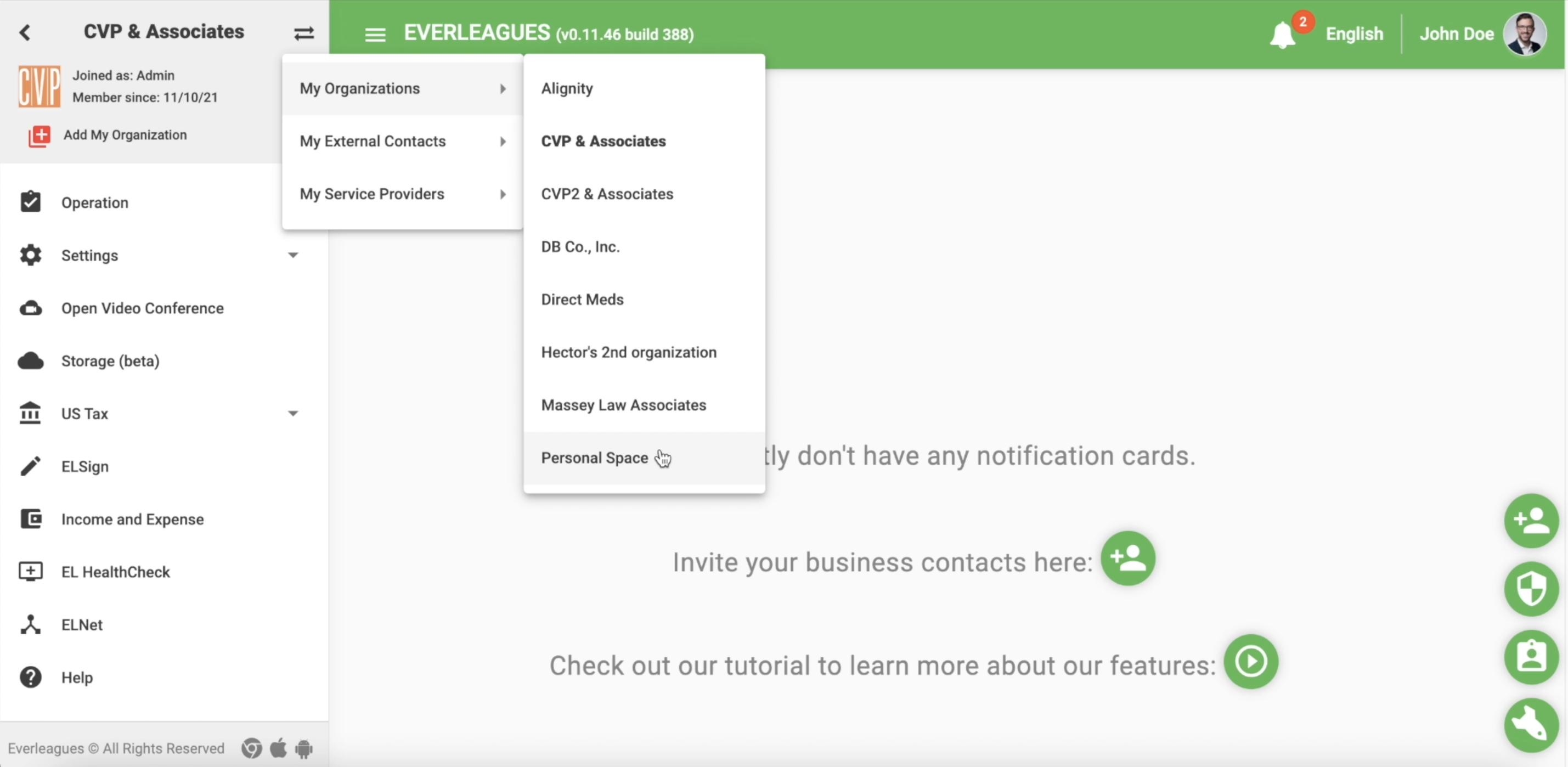This screenshot has height=767, width=1568.
Task: Click the CVP organization logo
Action: click(40, 86)
